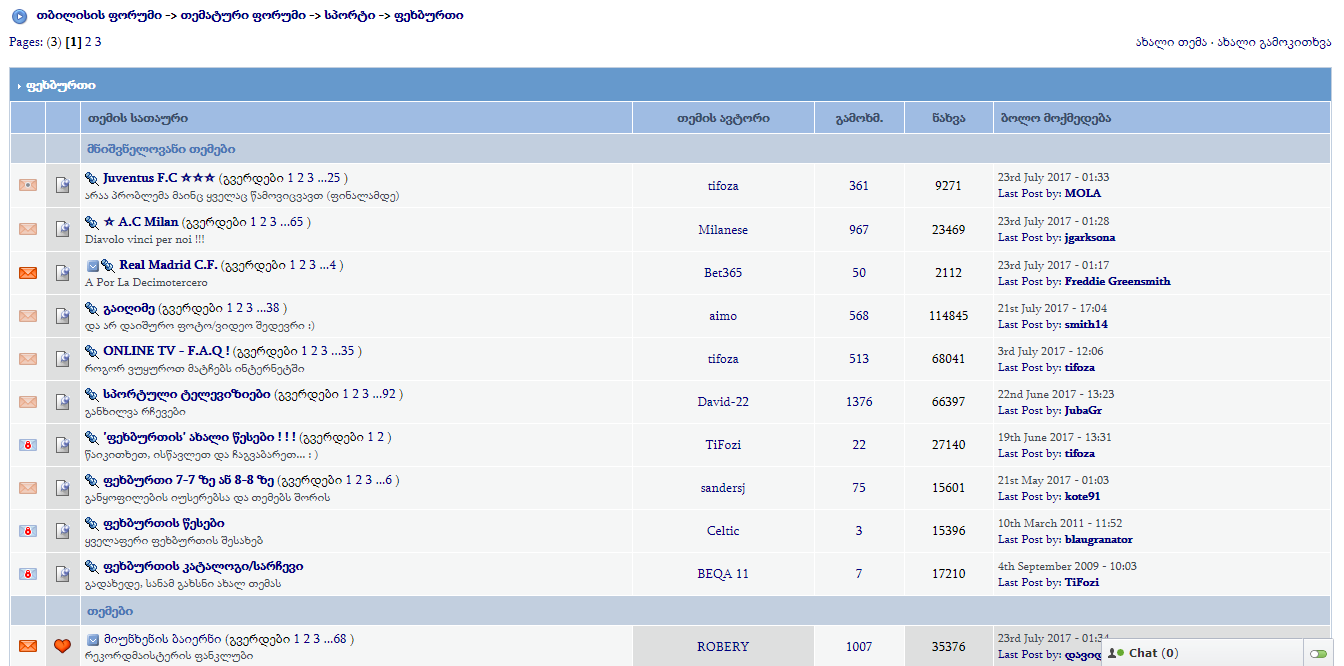Viewport: 1344px width, 666px height.
Task: Go to newest post arrow in ROBERY's topic
Action: click(x=92, y=640)
